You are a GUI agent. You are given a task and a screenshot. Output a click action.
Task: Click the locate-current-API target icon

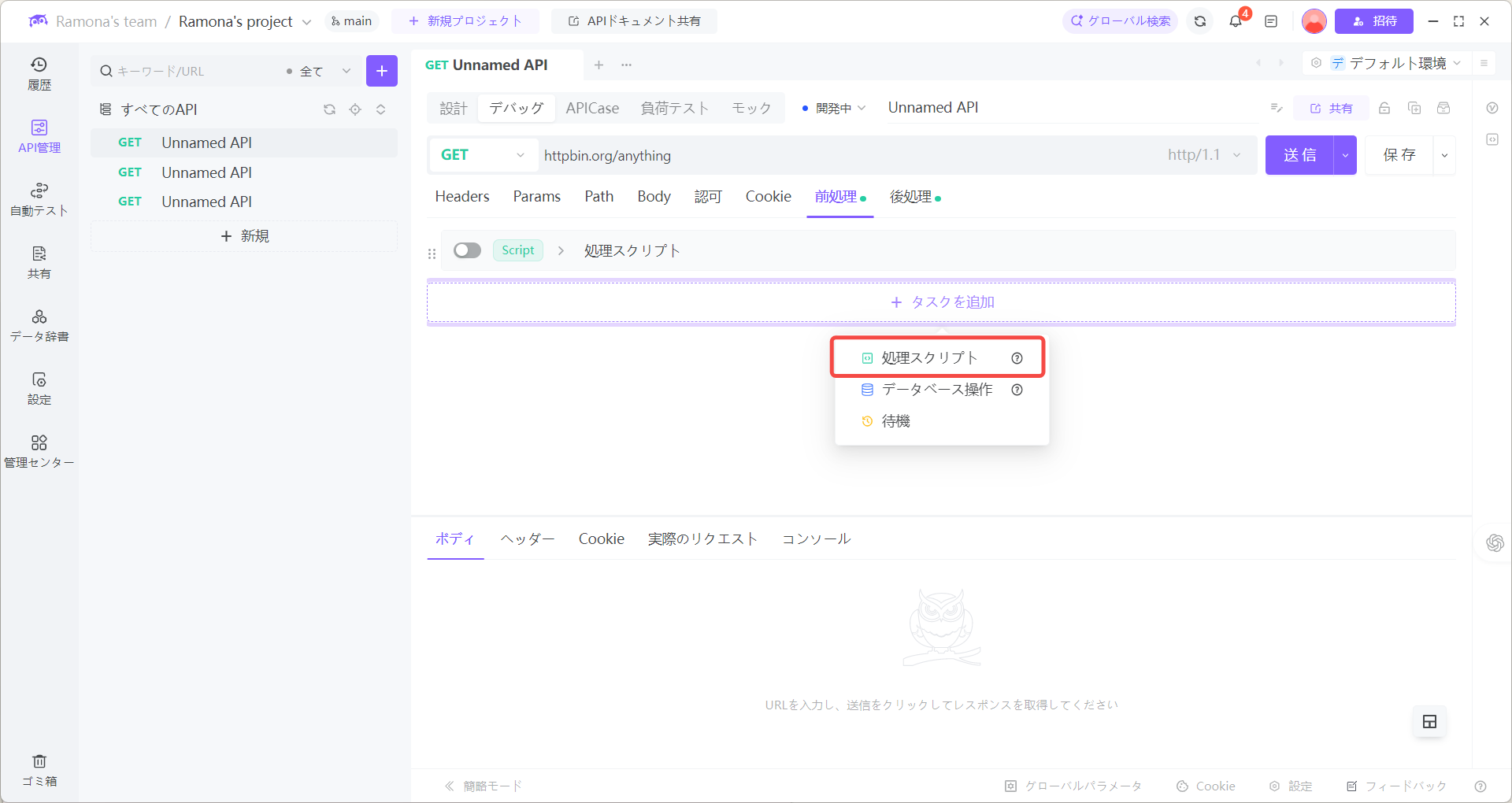[355, 109]
